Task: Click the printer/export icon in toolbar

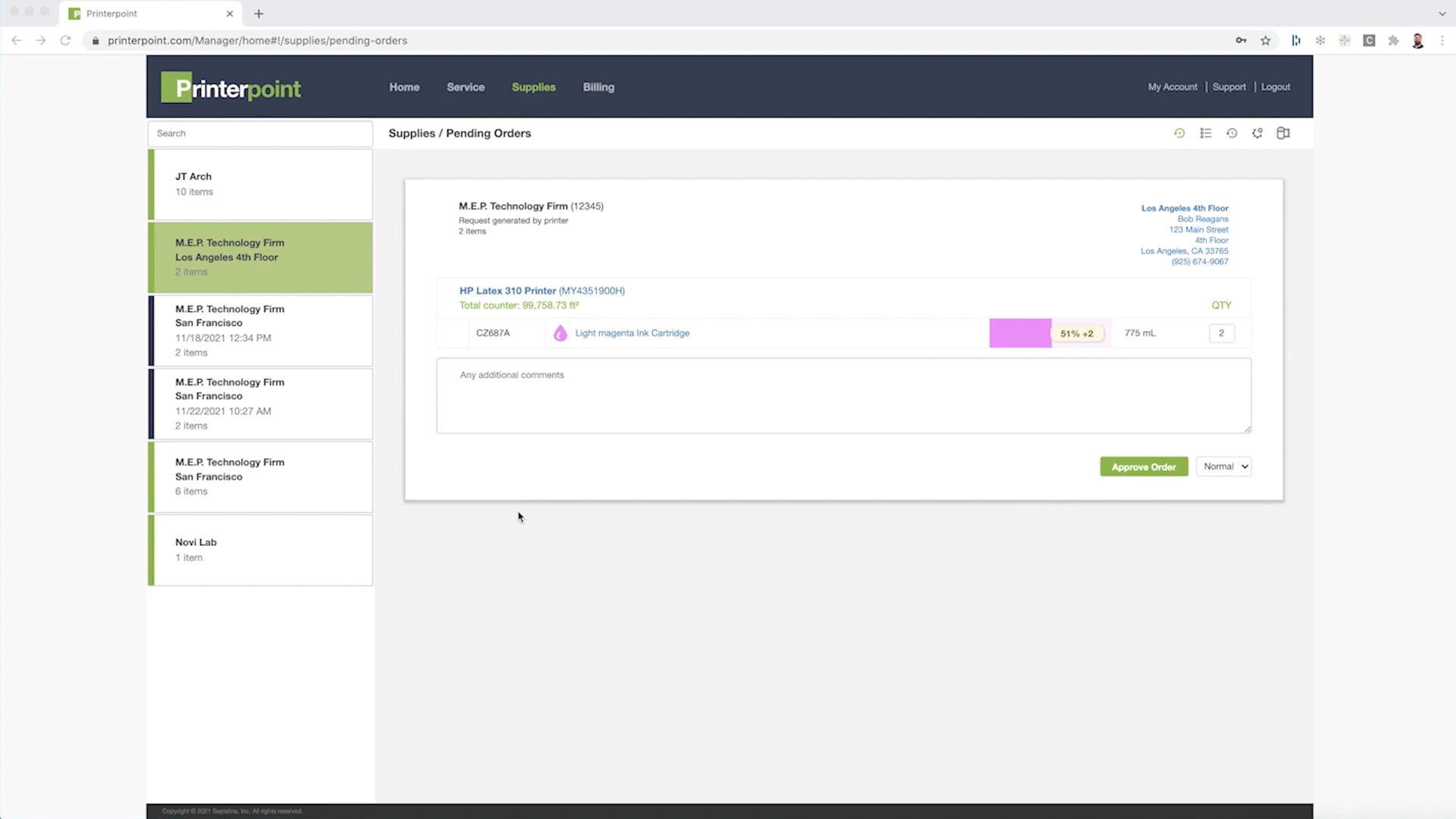Action: pos(1283,133)
